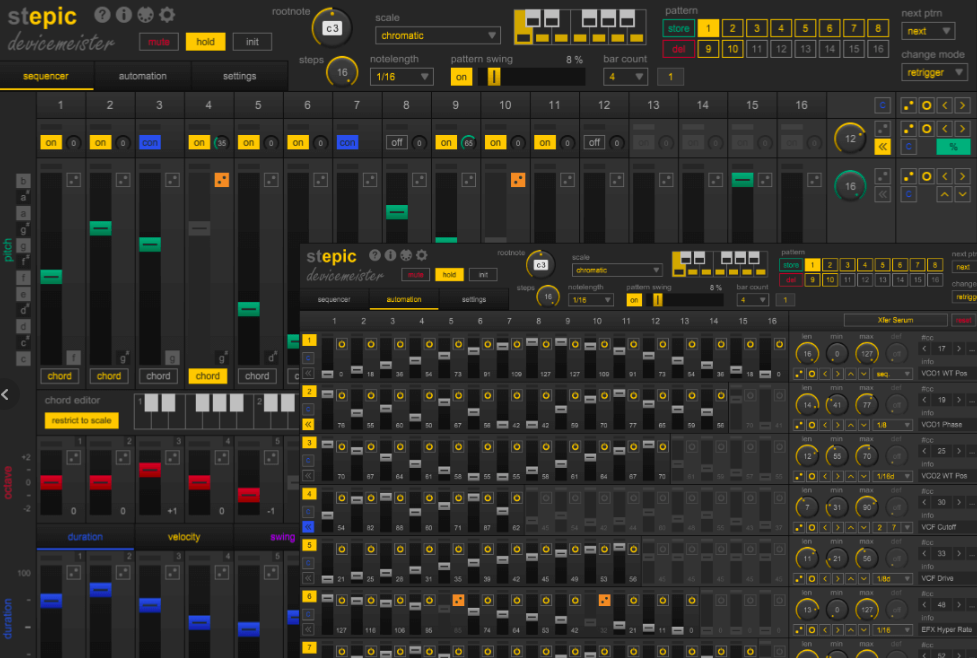Open settings tab in small window
The image size is (977, 658).
tap(474, 300)
